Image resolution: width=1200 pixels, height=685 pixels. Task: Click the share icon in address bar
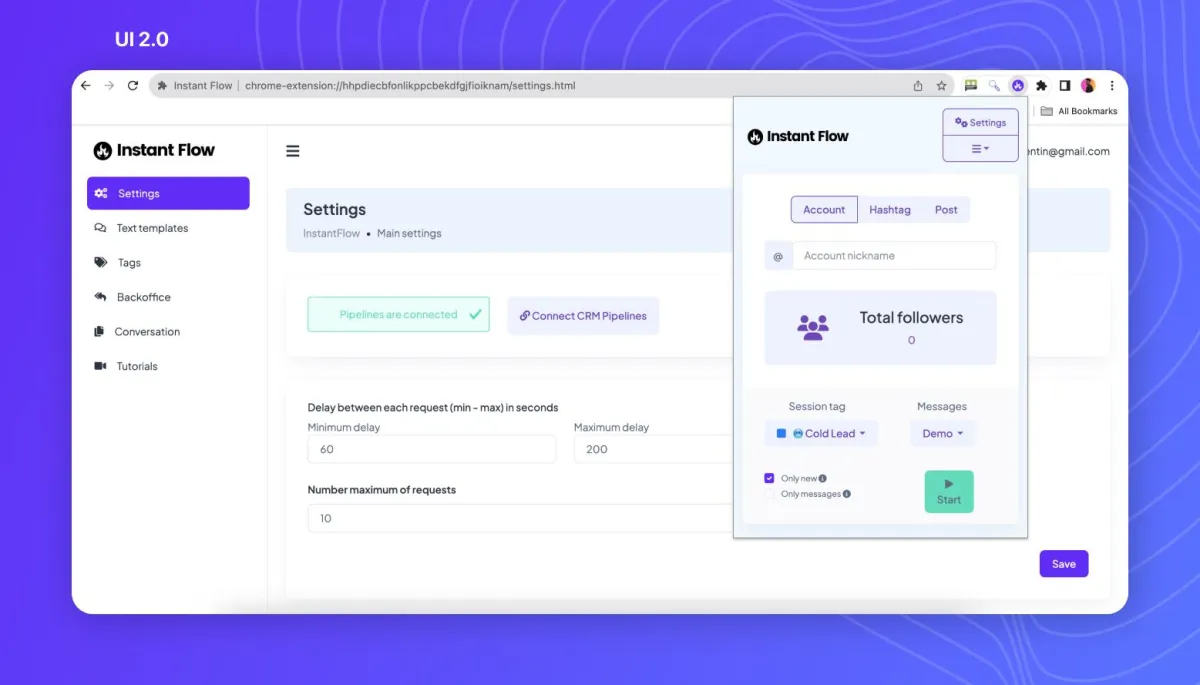coord(918,86)
